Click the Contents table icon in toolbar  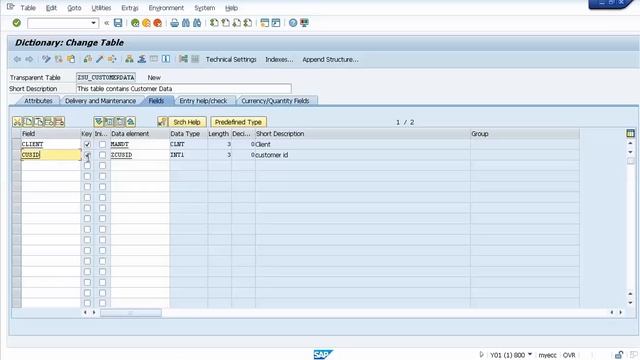[195, 59]
